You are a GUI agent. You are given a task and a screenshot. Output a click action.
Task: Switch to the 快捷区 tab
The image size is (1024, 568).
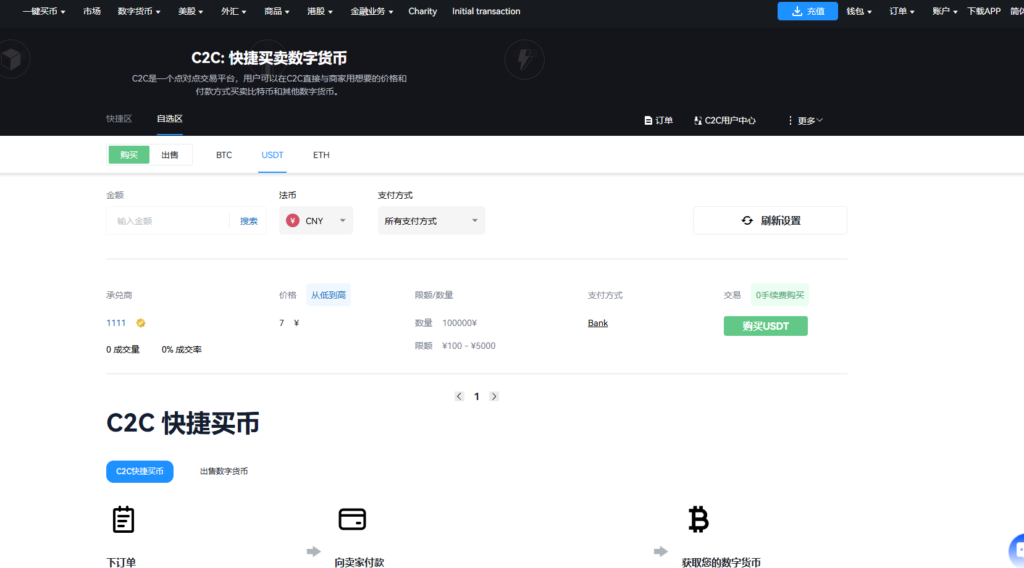point(119,119)
